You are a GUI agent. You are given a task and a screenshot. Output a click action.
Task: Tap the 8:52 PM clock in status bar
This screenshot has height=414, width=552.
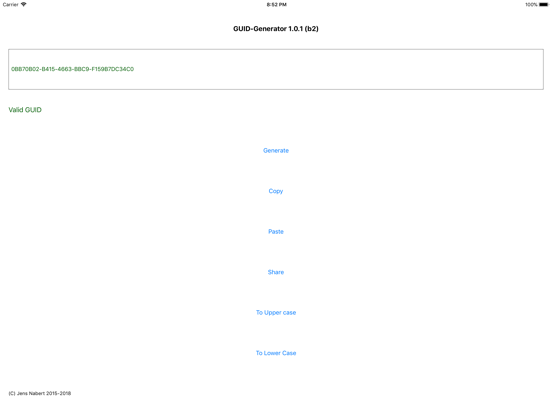pos(276,5)
